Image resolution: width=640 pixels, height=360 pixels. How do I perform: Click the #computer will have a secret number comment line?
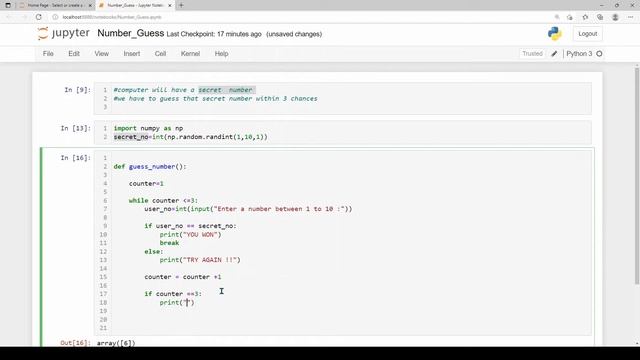184,90
